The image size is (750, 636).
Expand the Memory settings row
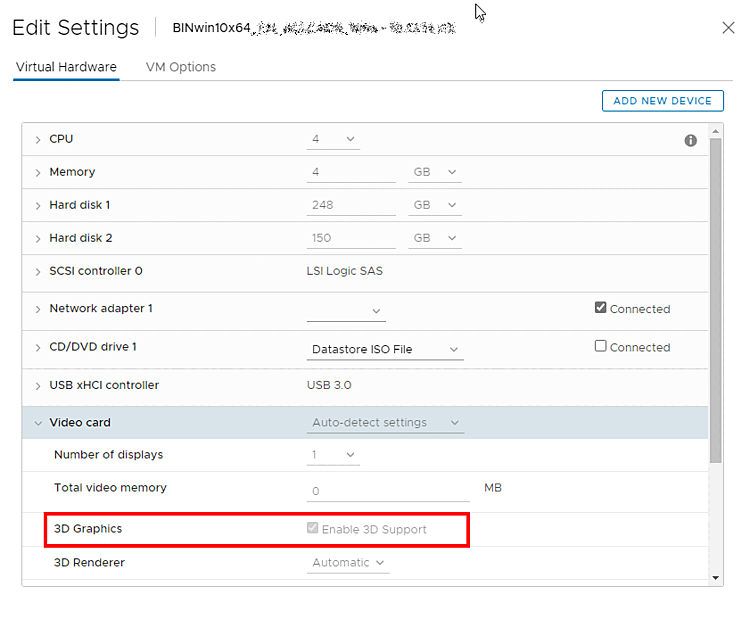point(38,173)
